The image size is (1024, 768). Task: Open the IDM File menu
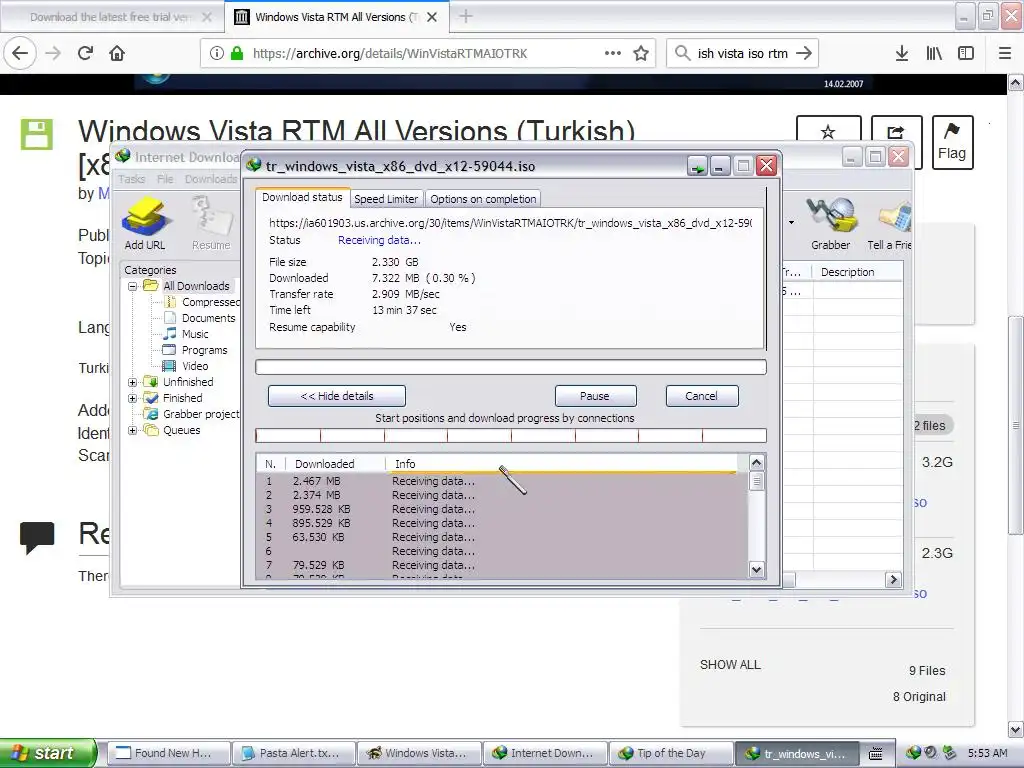165,179
